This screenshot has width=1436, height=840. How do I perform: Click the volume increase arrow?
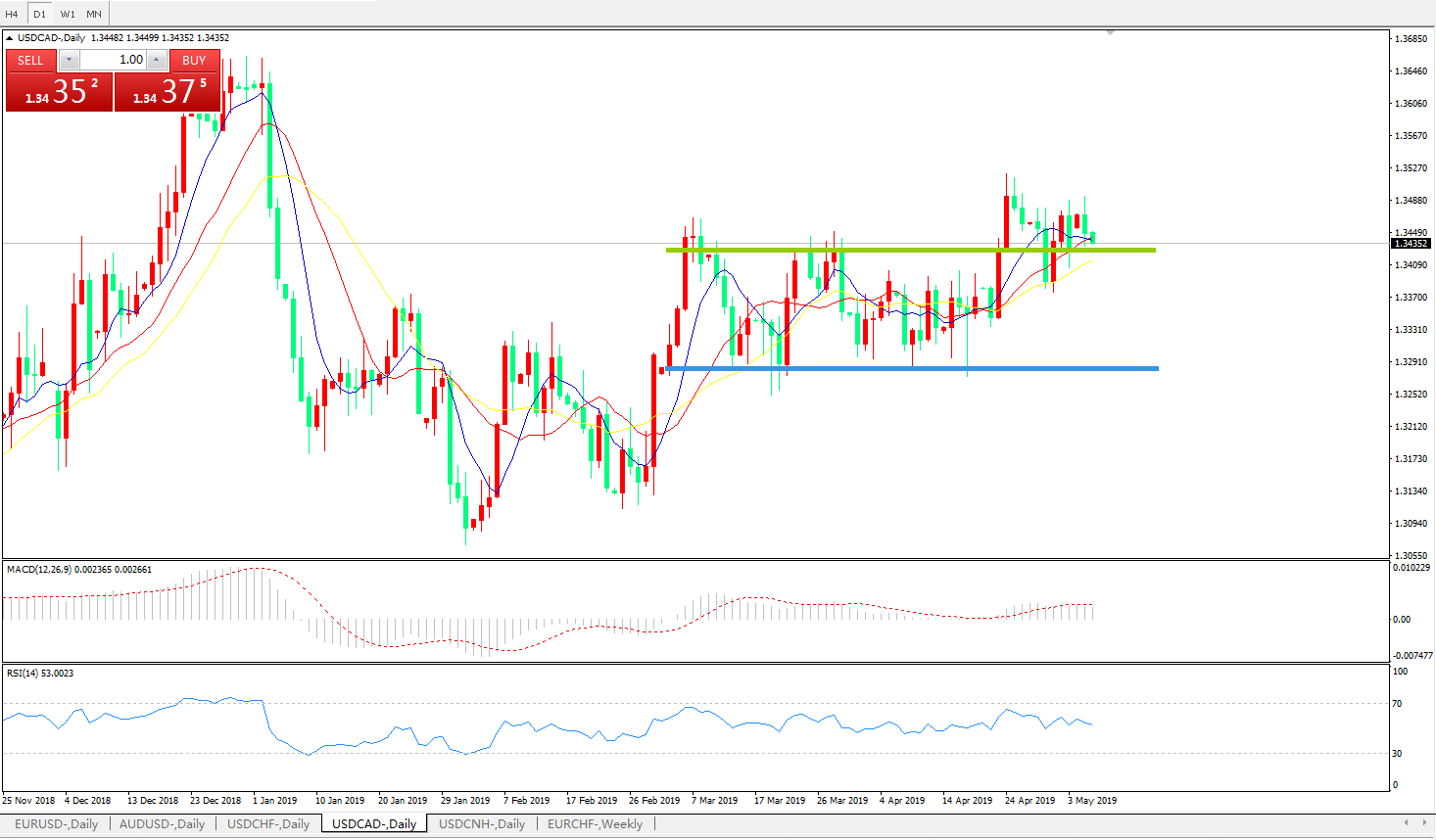[156, 60]
